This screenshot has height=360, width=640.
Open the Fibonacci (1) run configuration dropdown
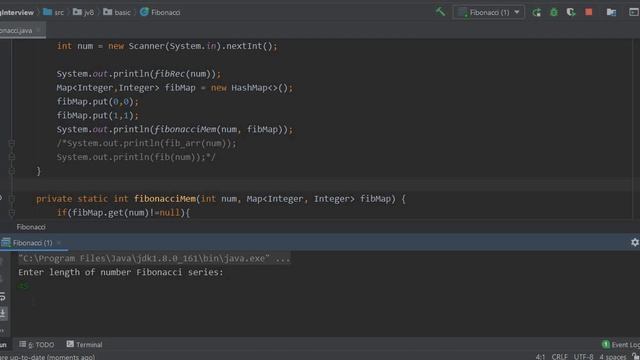[x=489, y=12]
